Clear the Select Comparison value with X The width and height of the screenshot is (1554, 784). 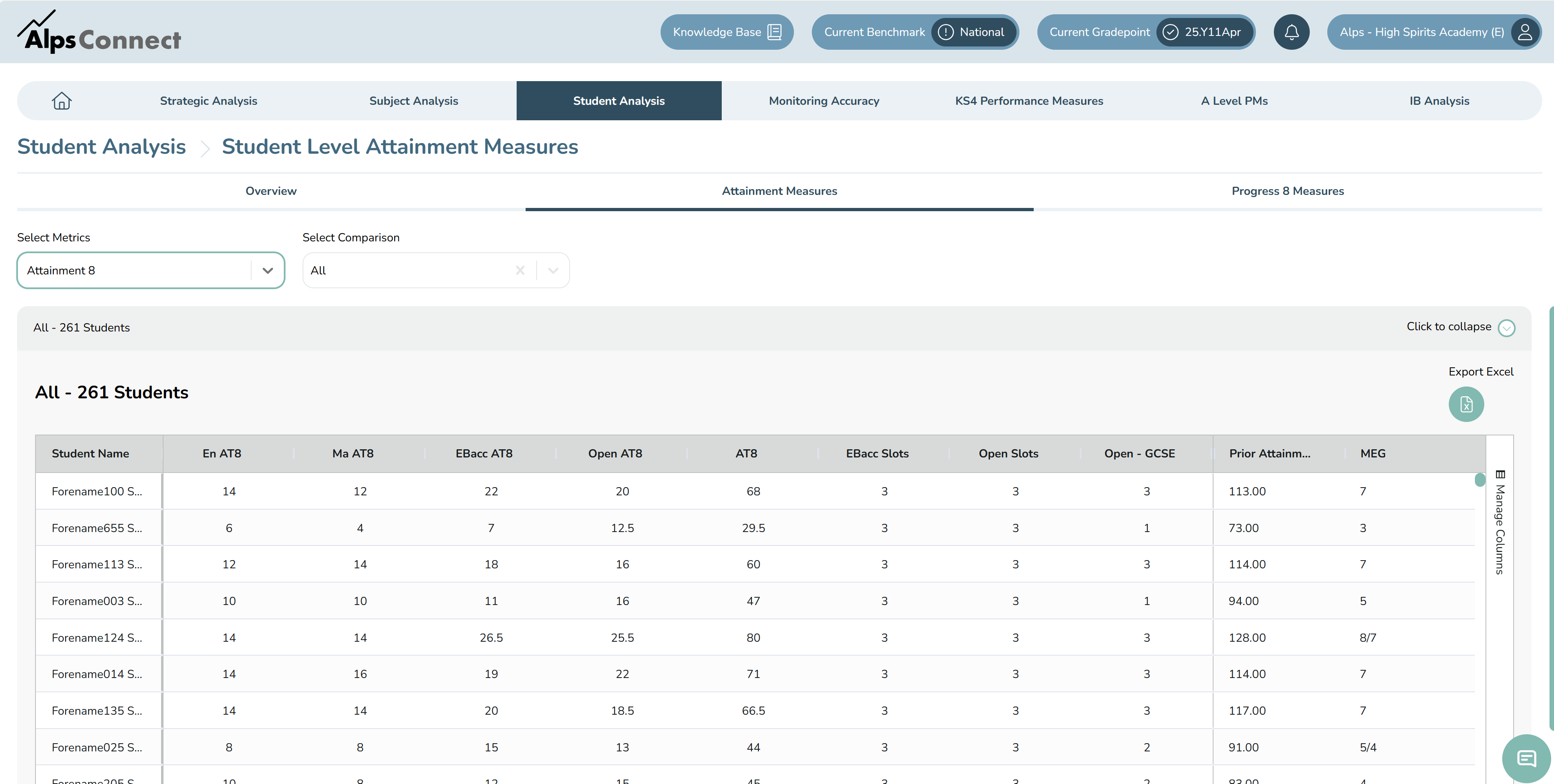[x=520, y=270]
